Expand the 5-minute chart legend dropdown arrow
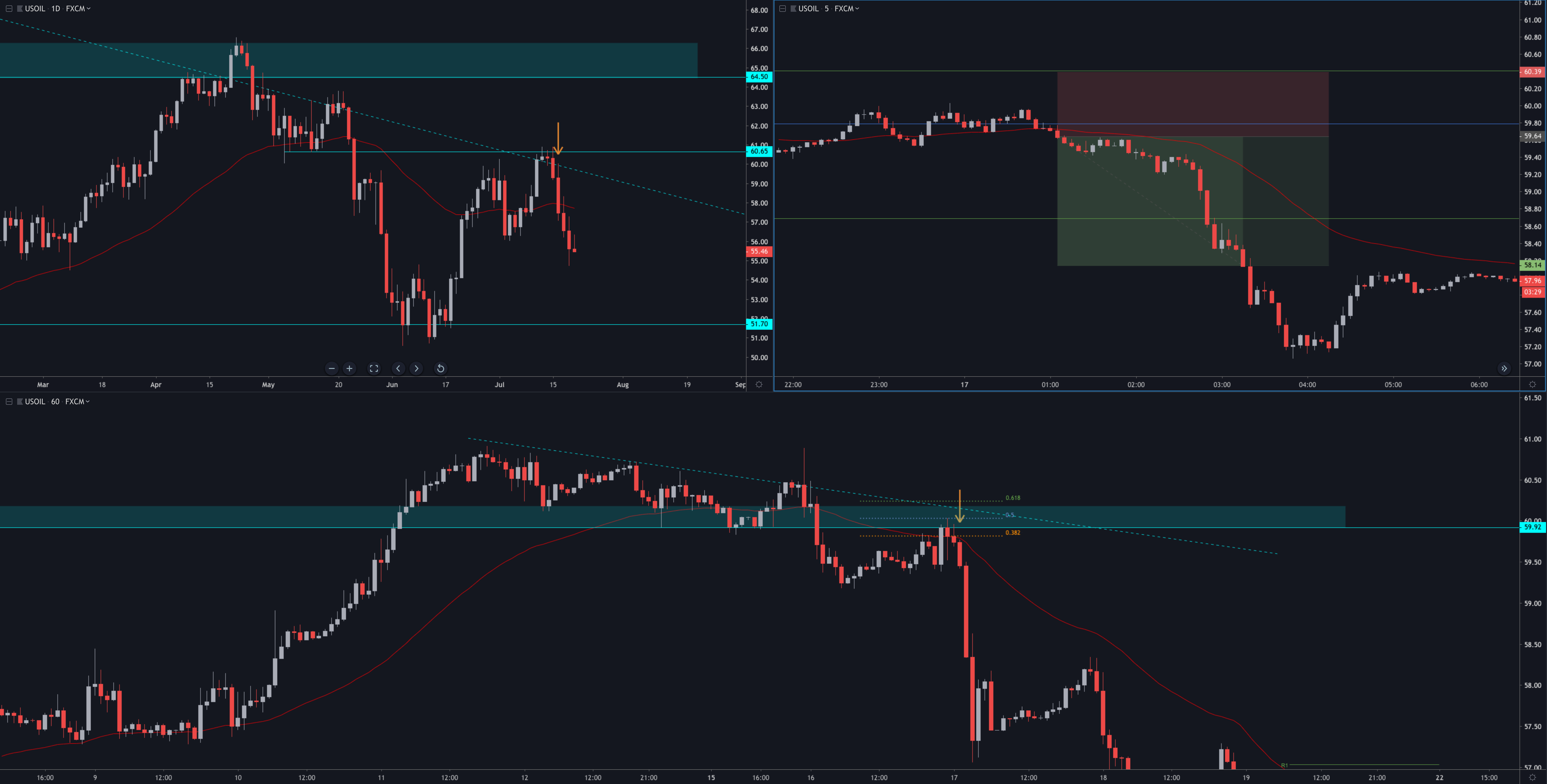Screen dimensions: 1547x784 coord(857,8)
